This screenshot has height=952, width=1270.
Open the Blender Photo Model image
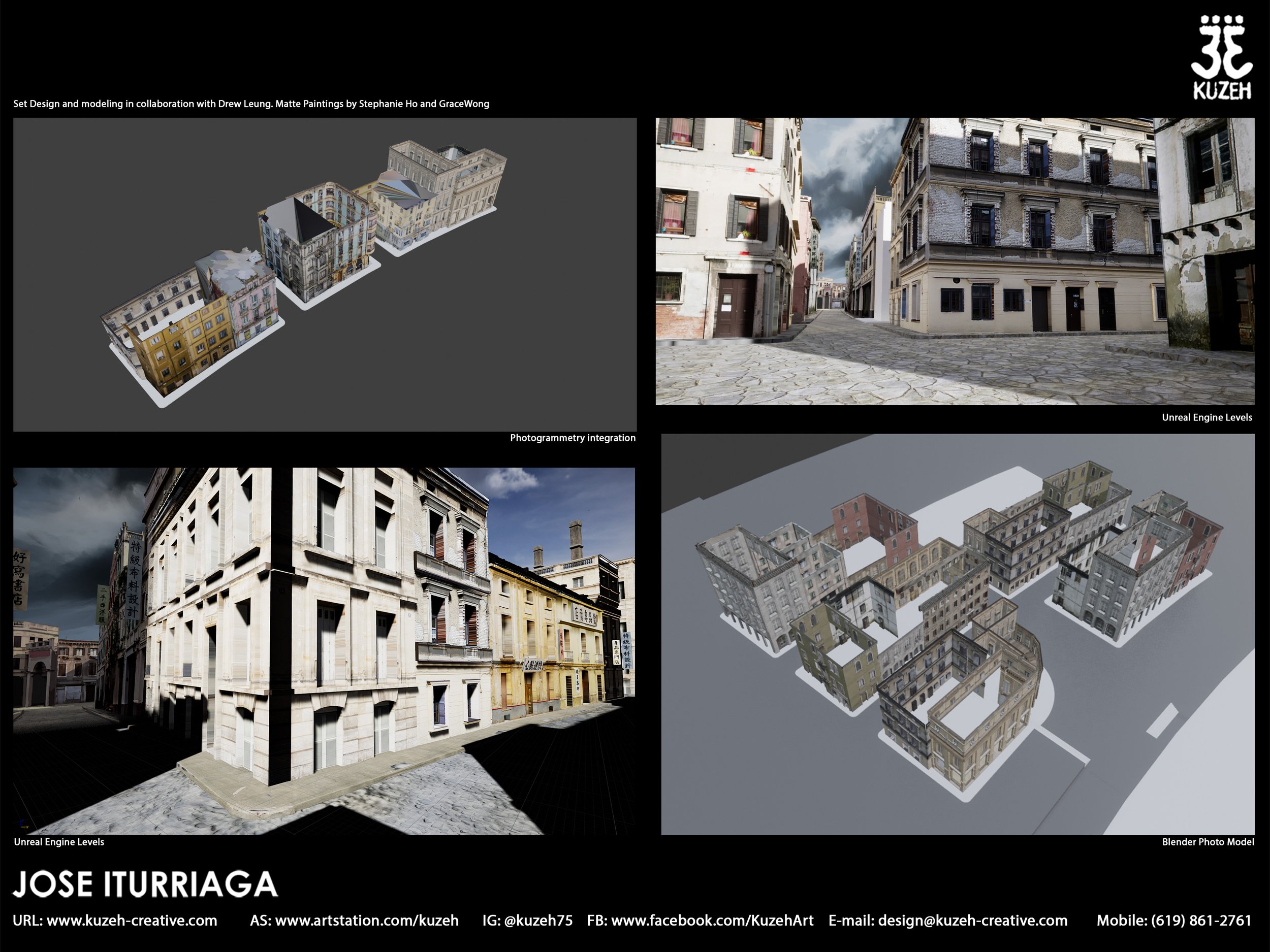tap(957, 634)
